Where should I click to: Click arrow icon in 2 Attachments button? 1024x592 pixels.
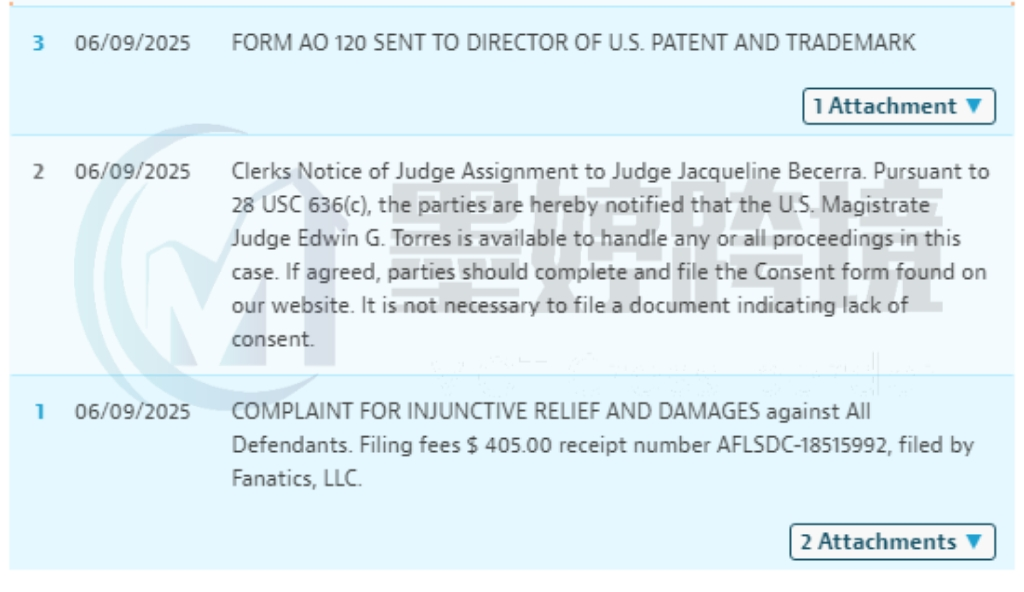coord(974,542)
